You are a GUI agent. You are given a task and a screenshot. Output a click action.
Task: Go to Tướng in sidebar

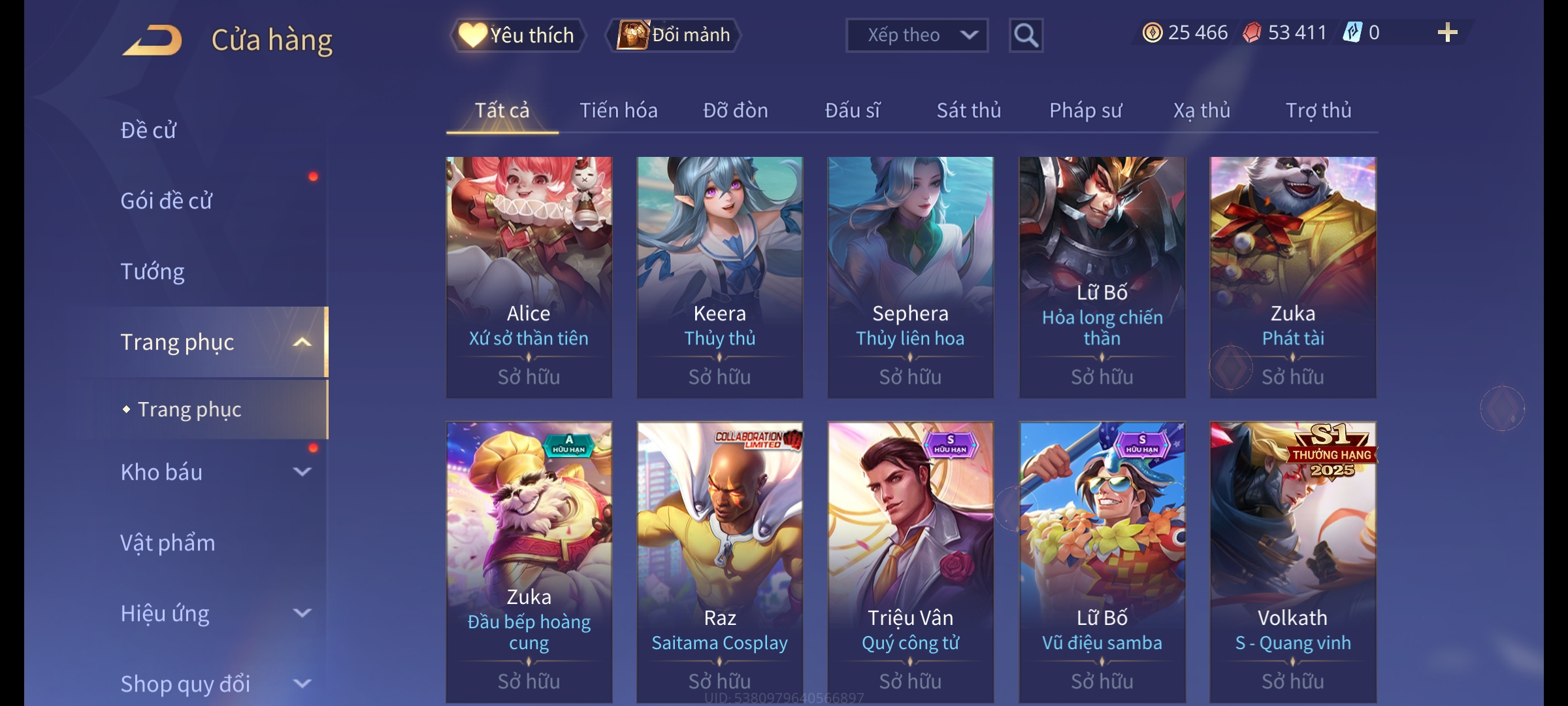[152, 271]
